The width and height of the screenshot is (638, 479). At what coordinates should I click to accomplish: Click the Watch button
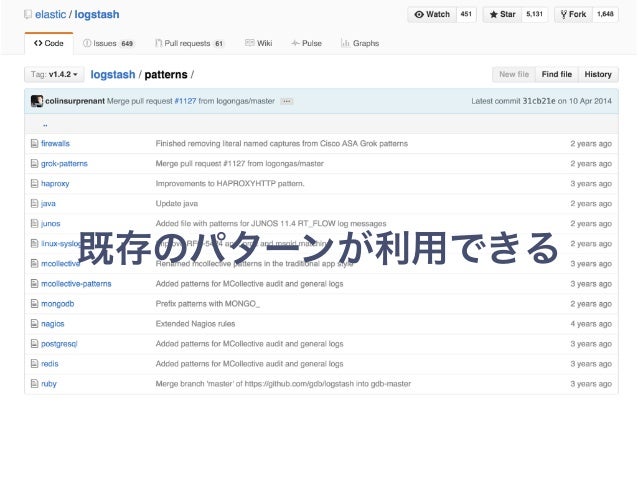point(432,14)
